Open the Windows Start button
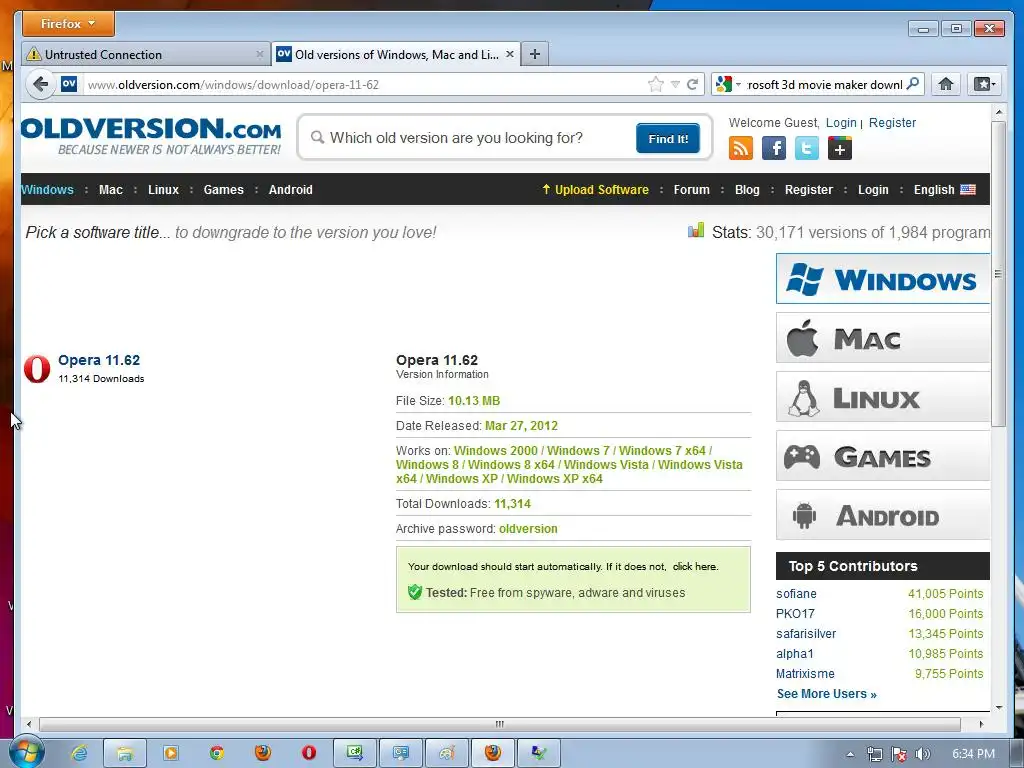1024x768 pixels. click(25, 752)
